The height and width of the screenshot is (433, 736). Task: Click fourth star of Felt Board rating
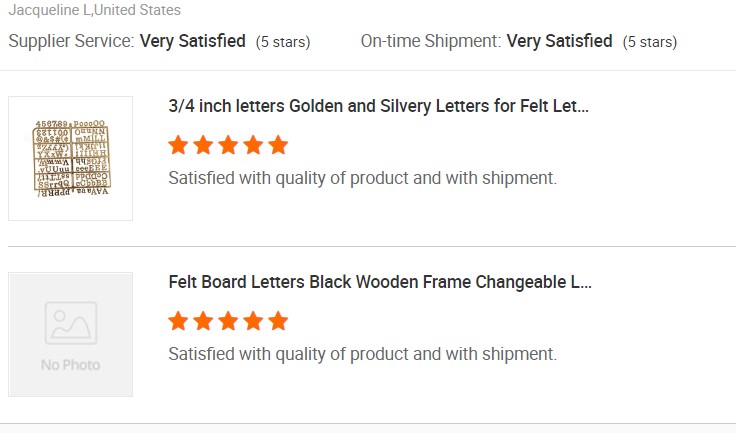253,321
